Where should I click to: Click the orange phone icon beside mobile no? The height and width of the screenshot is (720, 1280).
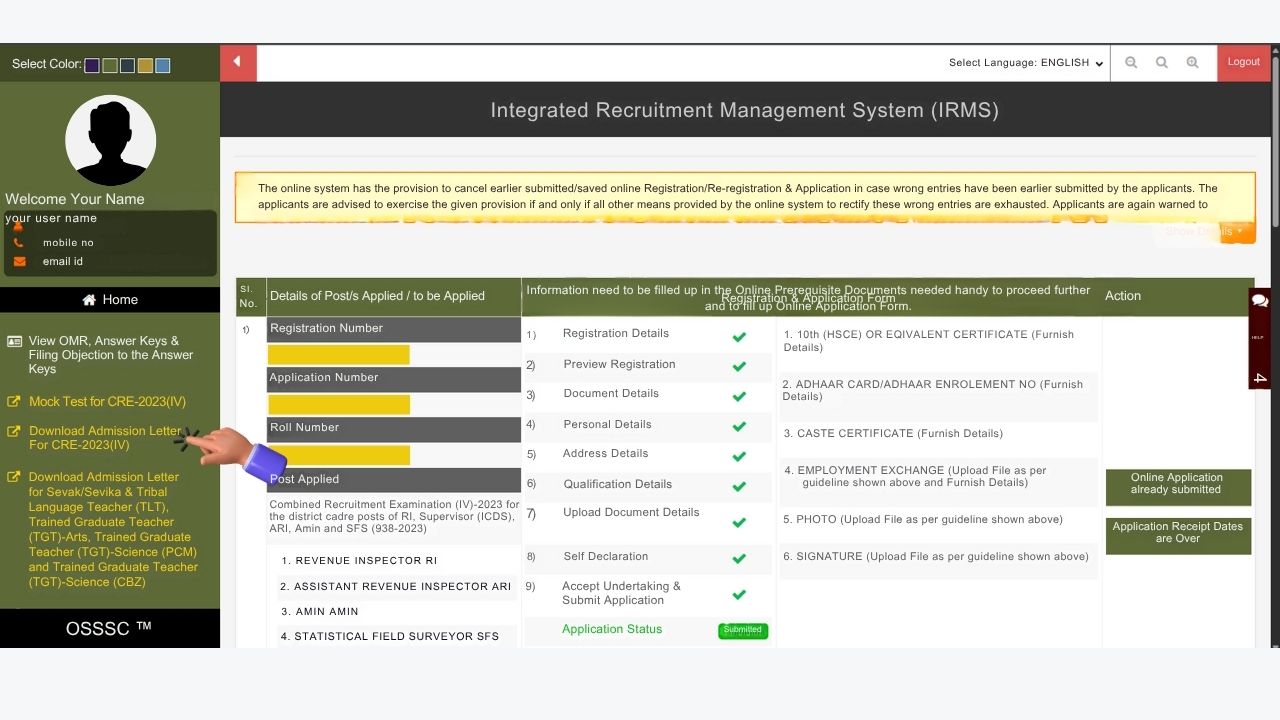click(19, 243)
